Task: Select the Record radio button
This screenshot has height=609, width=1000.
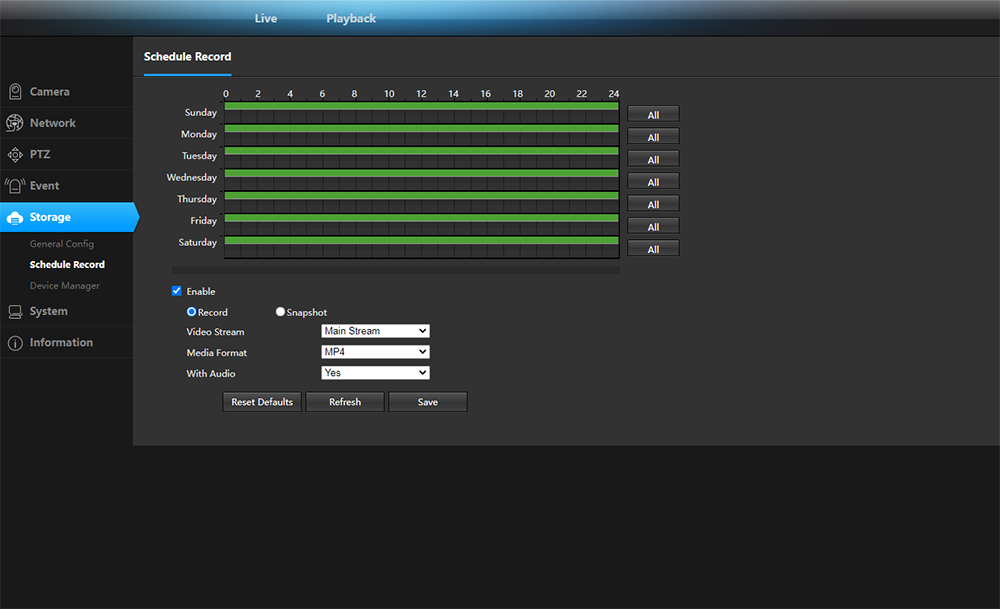Action: [192, 312]
